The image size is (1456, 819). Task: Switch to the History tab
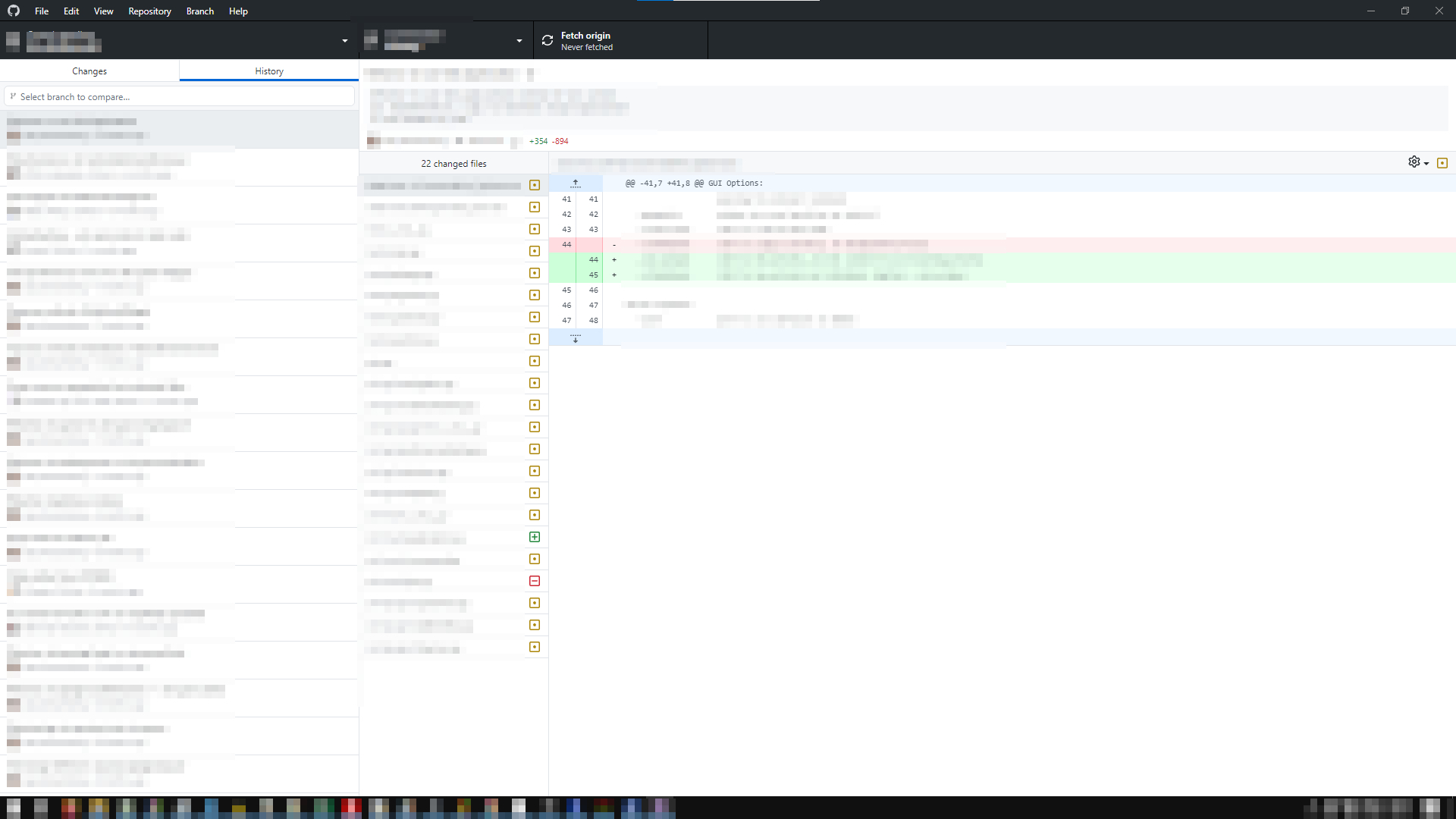tap(269, 71)
